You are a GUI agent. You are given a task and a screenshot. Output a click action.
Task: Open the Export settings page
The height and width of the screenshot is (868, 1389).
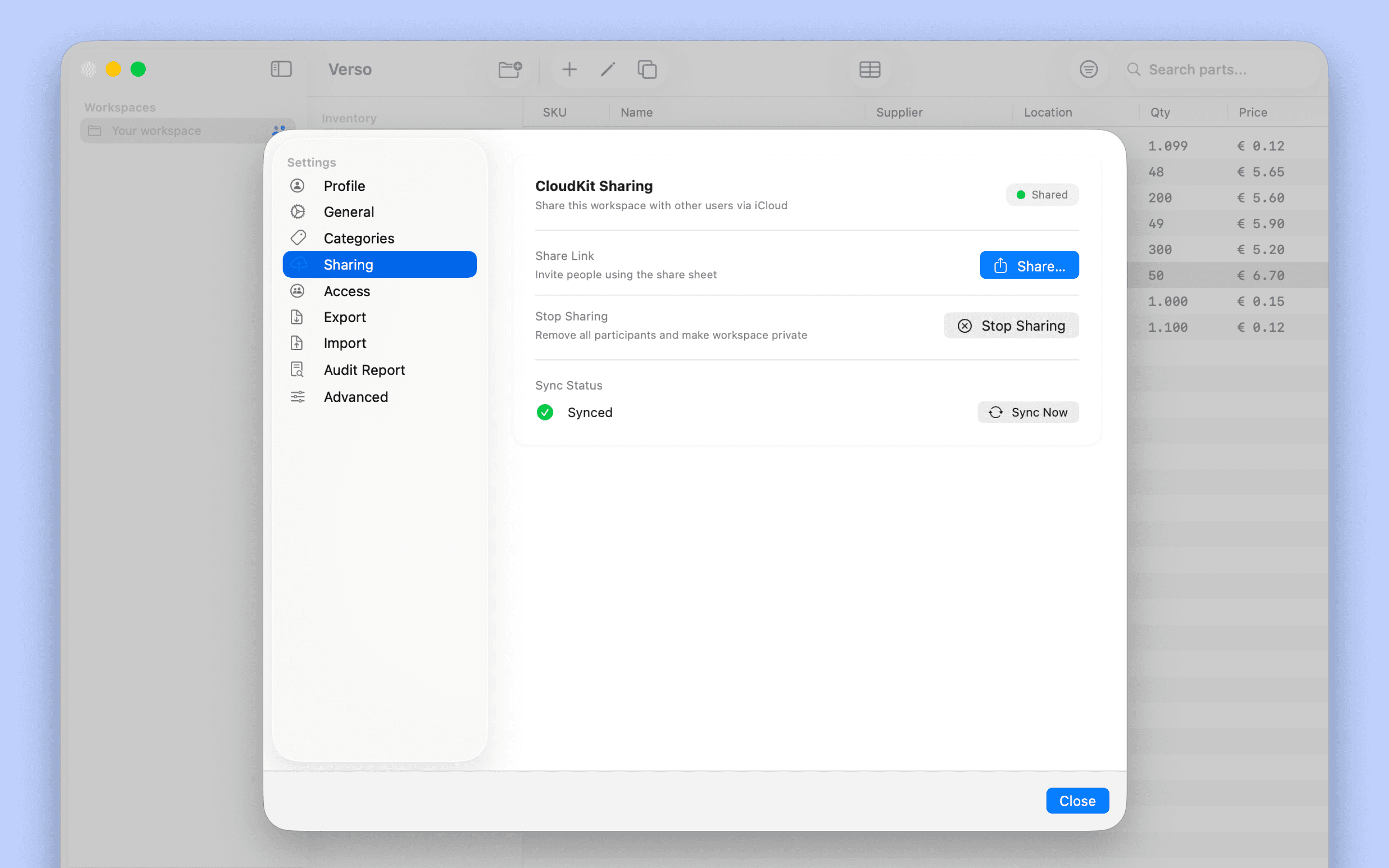click(380, 317)
